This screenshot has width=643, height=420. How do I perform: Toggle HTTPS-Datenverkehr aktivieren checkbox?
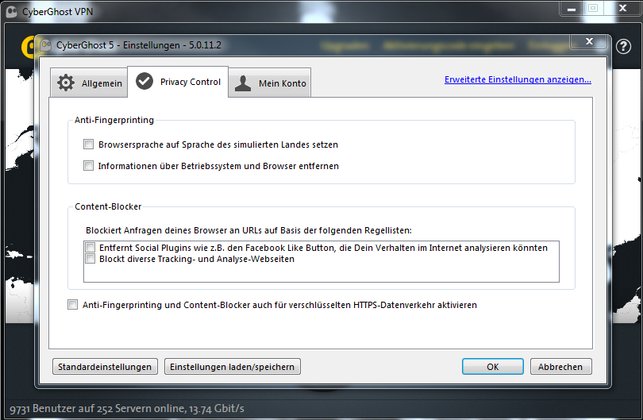73,304
